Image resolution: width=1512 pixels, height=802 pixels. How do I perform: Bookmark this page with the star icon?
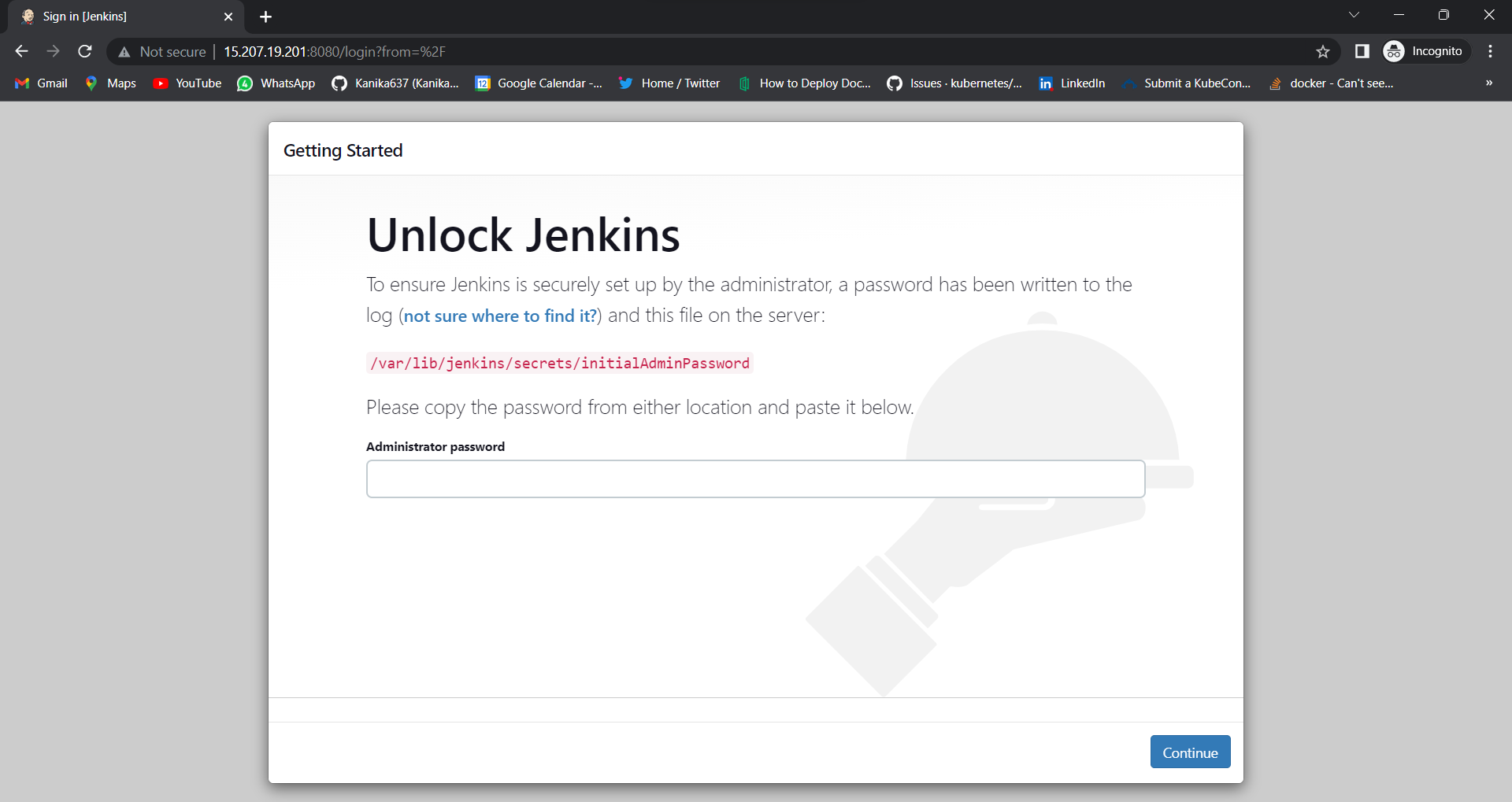(1323, 51)
